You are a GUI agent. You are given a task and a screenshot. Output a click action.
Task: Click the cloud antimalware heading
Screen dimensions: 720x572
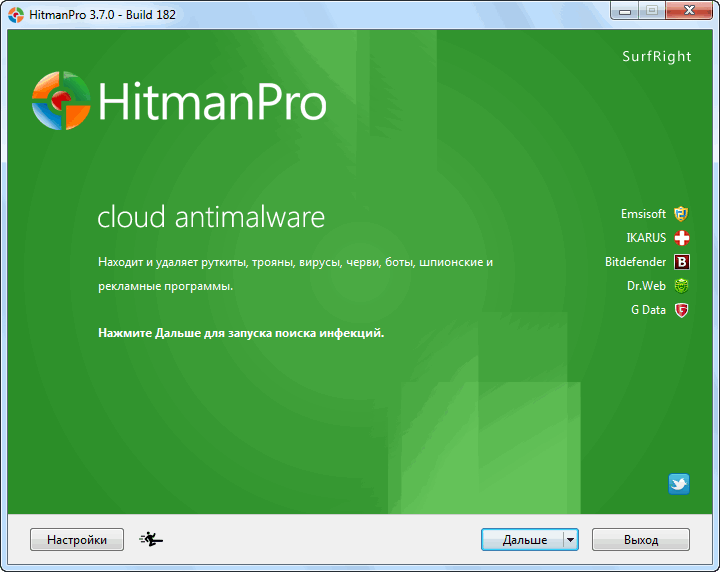click(211, 217)
